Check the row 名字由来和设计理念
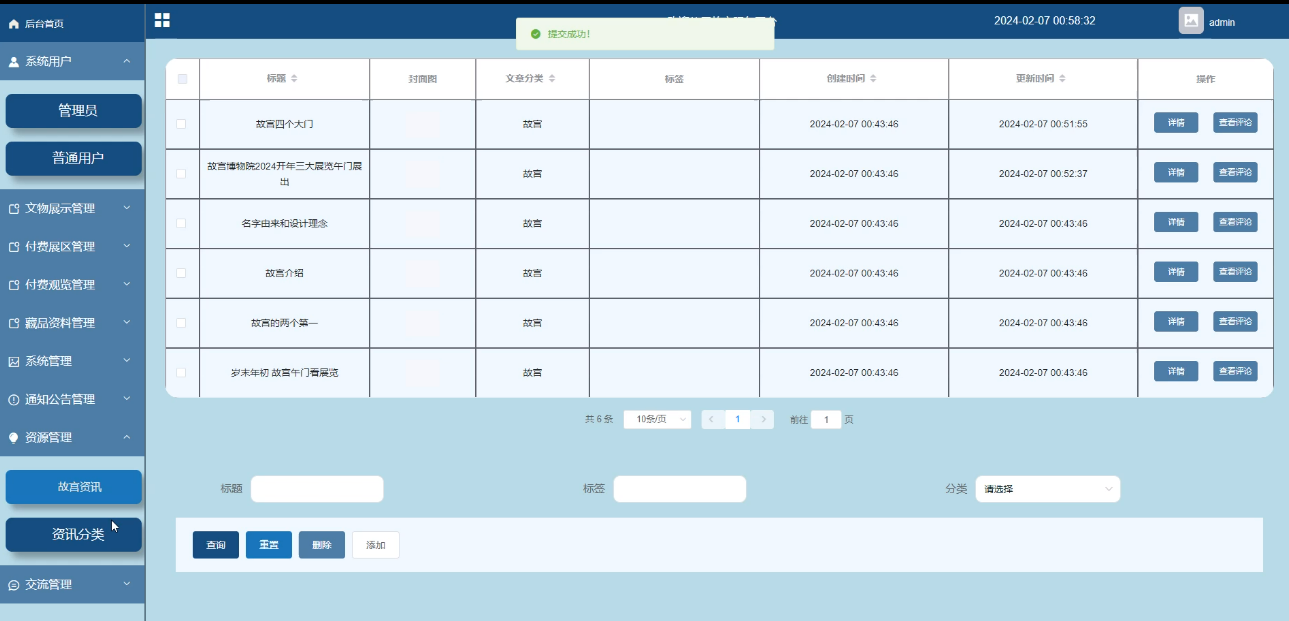1289x621 pixels. (x=181, y=223)
